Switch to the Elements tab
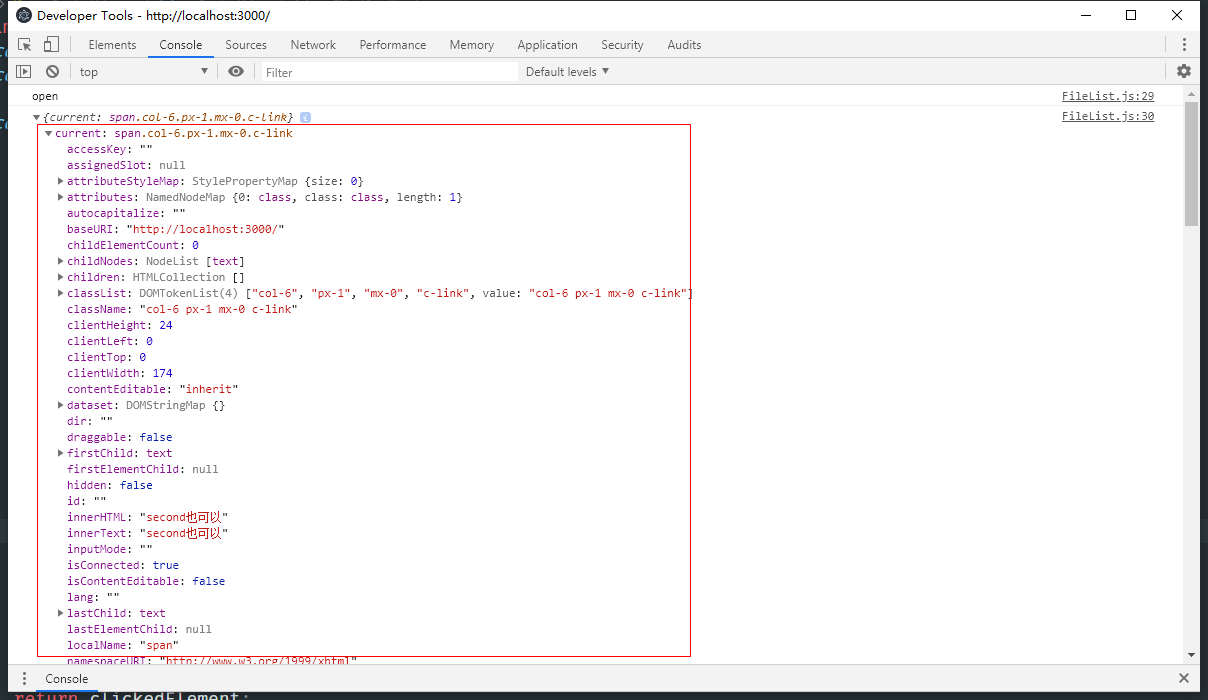 pyautogui.click(x=112, y=45)
